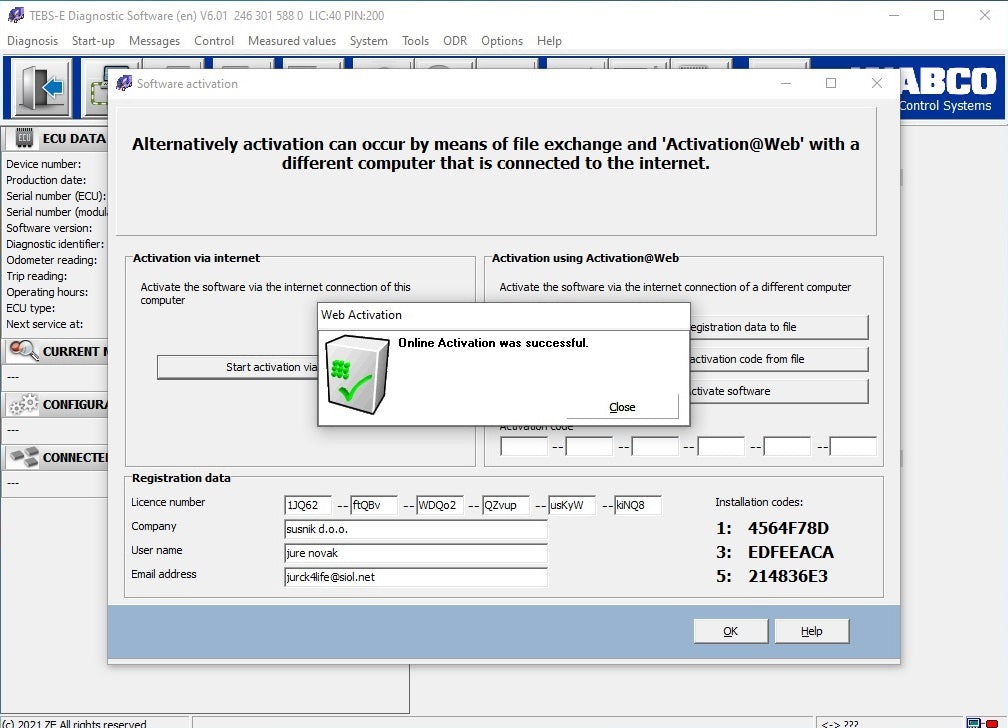Viewport: 1008px width, 728px height.
Task: Click the second Activation code field
Action: (x=590, y=446)
